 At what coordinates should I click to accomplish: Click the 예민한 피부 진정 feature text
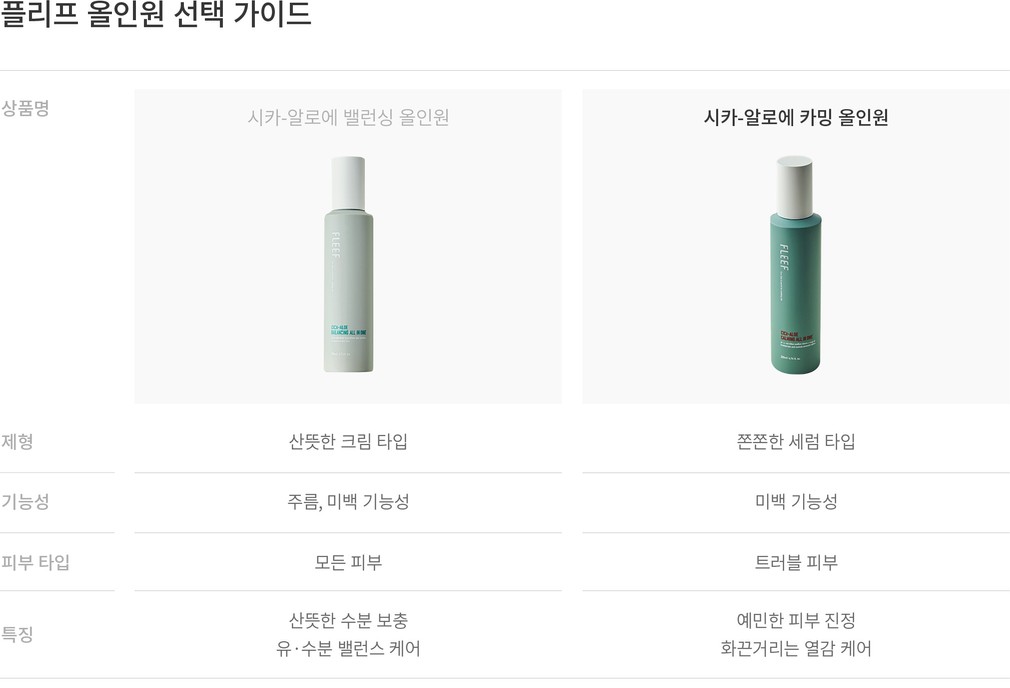pos(796,620)
